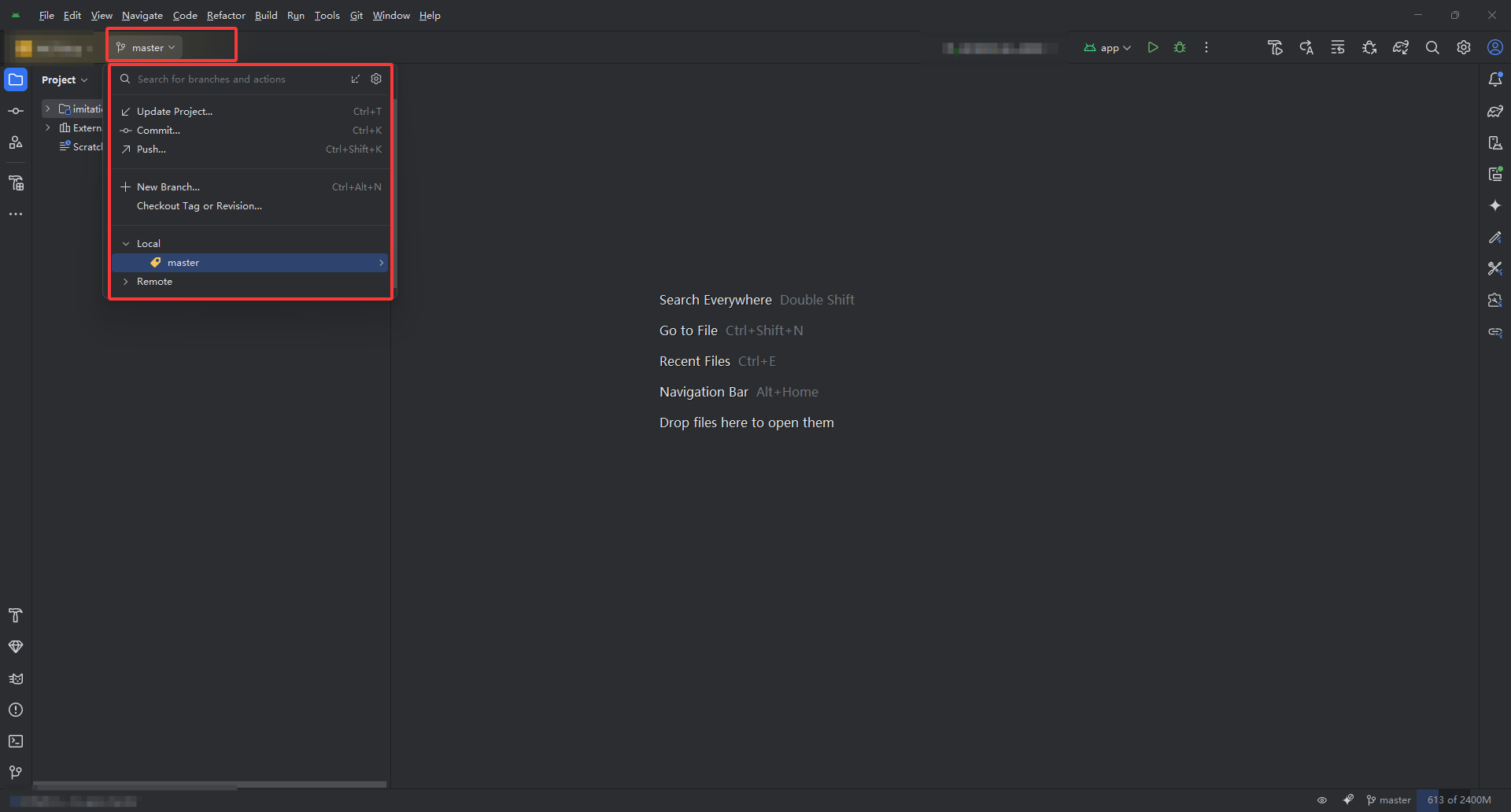Open the Gradle tool window
Viewport: 1511px width, 812px height.
tap(1494, 110)
